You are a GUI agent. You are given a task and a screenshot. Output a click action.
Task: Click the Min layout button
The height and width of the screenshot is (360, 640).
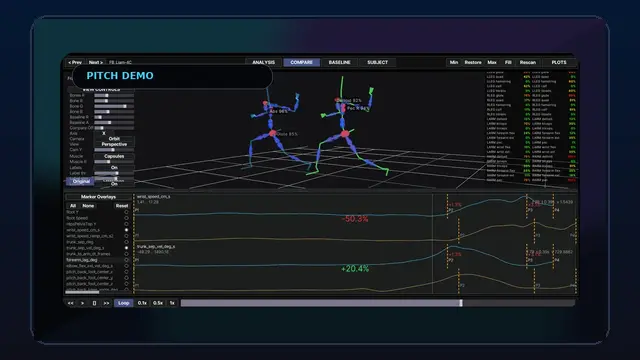point(454,62)
